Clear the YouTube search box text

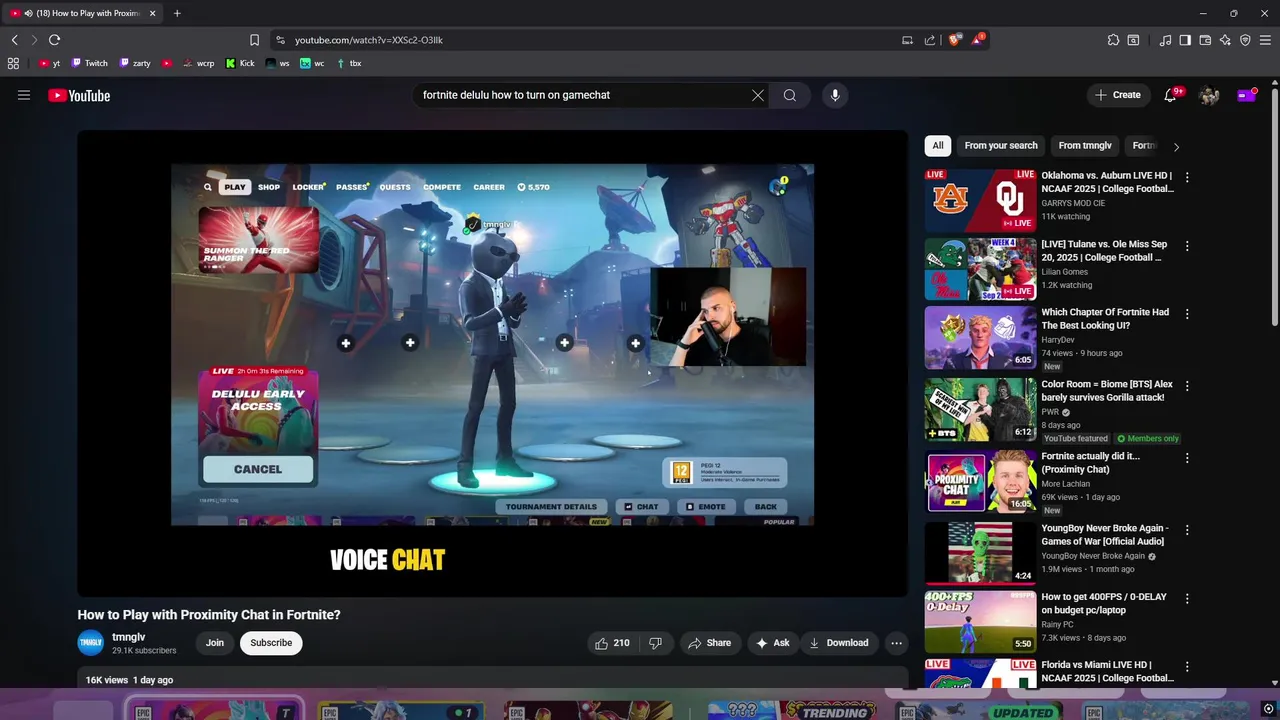[x=758, y=95]
